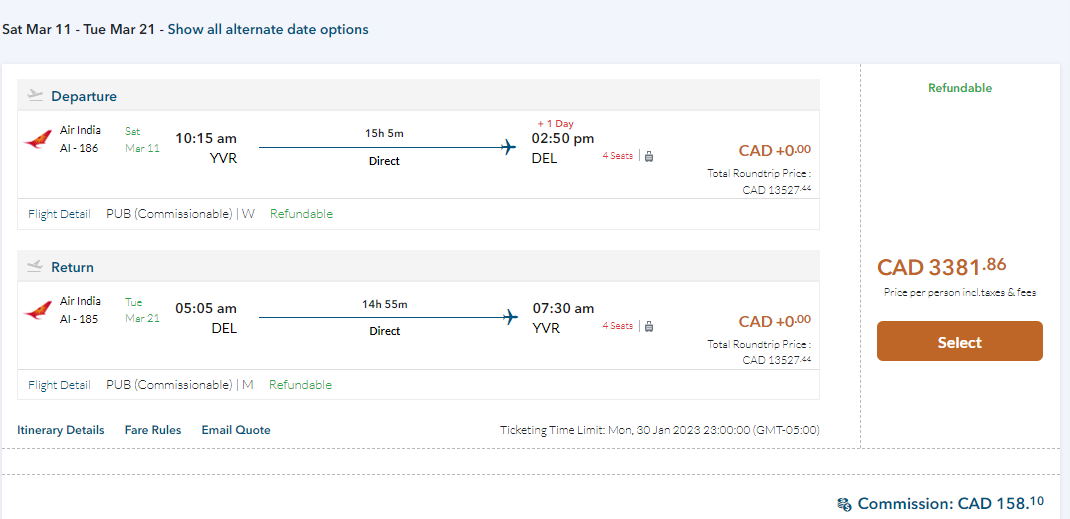Open the Itinerary Details tab

60,430
